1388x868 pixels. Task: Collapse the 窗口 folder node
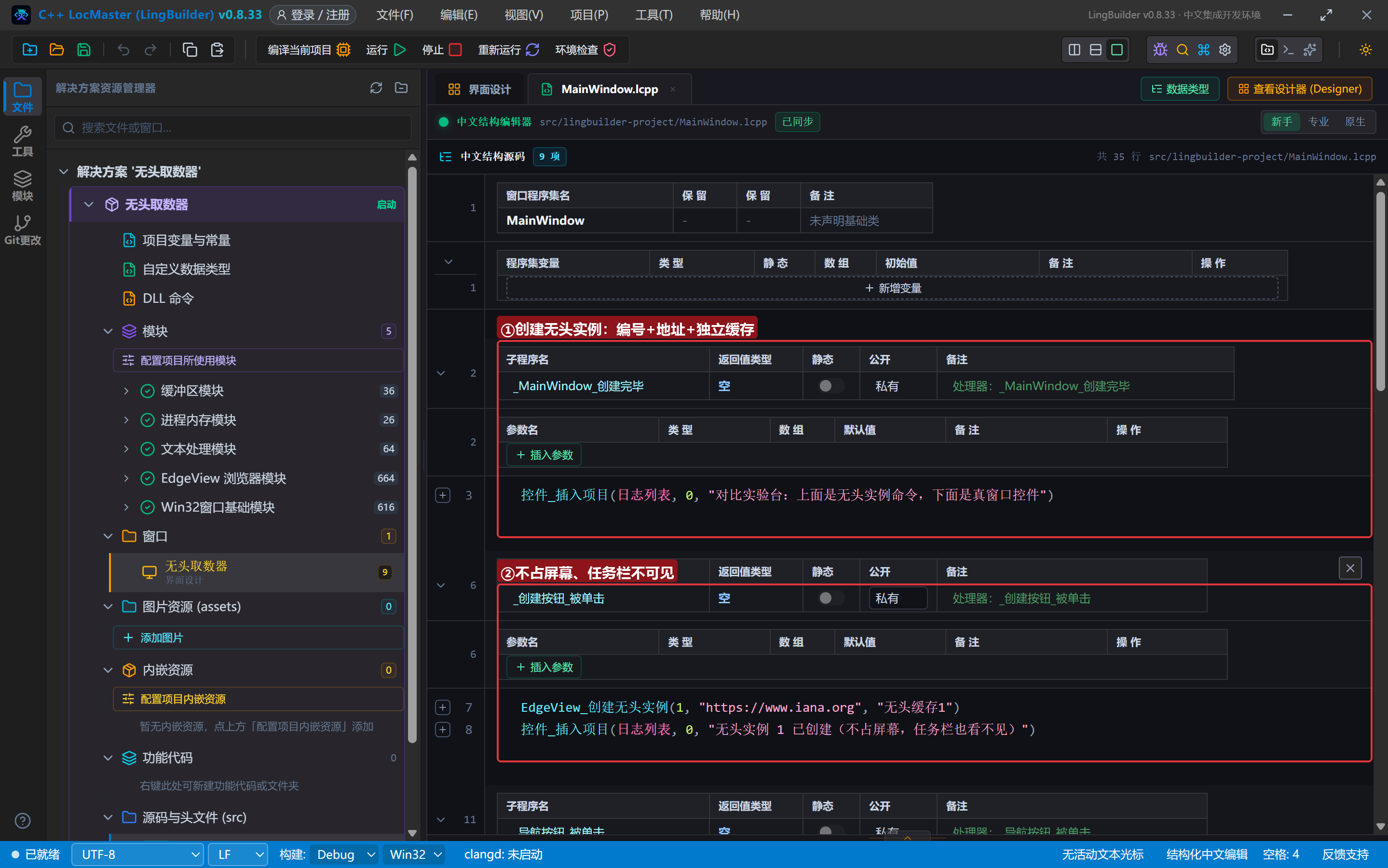click(x=108, y=536)
